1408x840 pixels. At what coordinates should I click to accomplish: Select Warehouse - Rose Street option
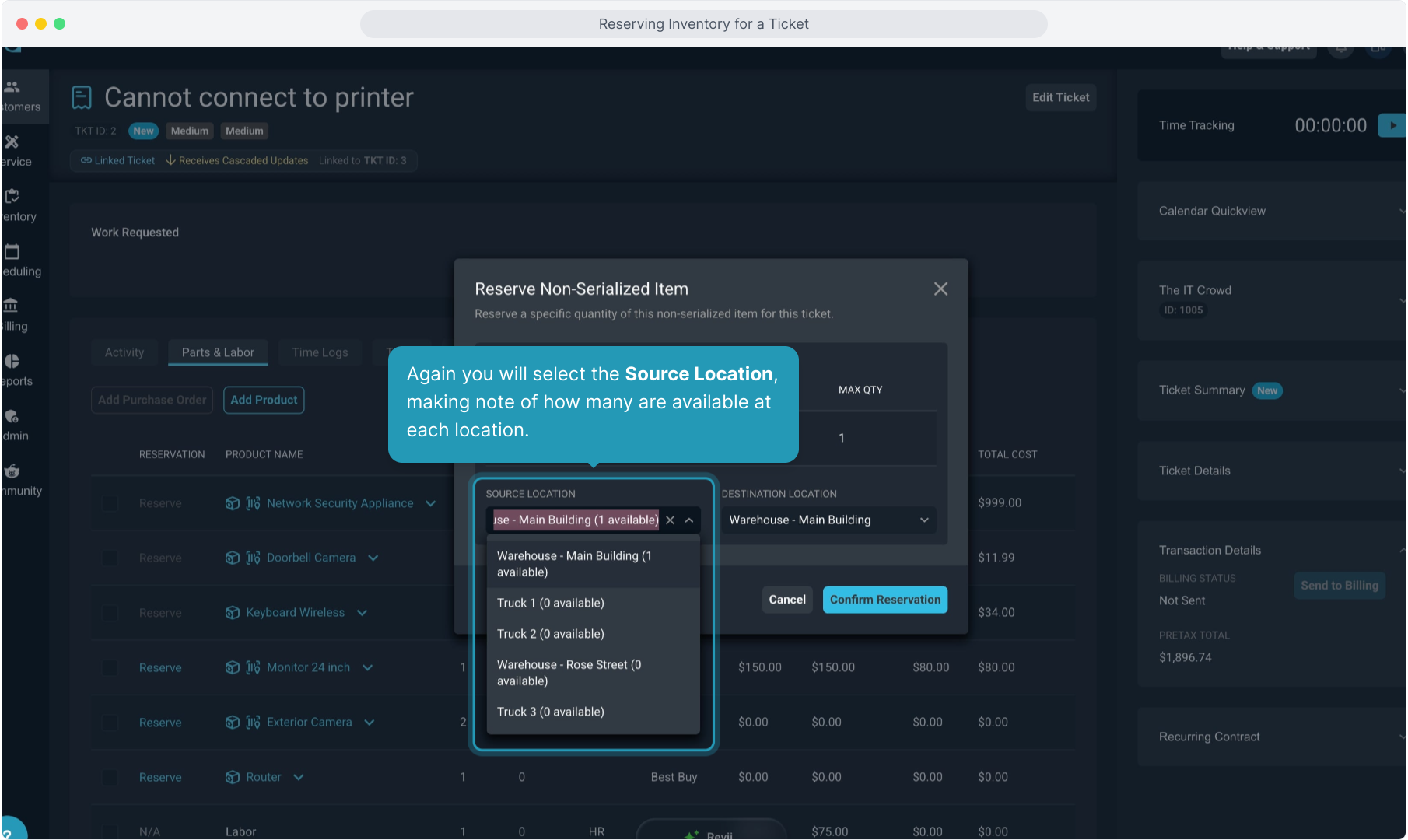pyautogui.click(x=569, y=673)
